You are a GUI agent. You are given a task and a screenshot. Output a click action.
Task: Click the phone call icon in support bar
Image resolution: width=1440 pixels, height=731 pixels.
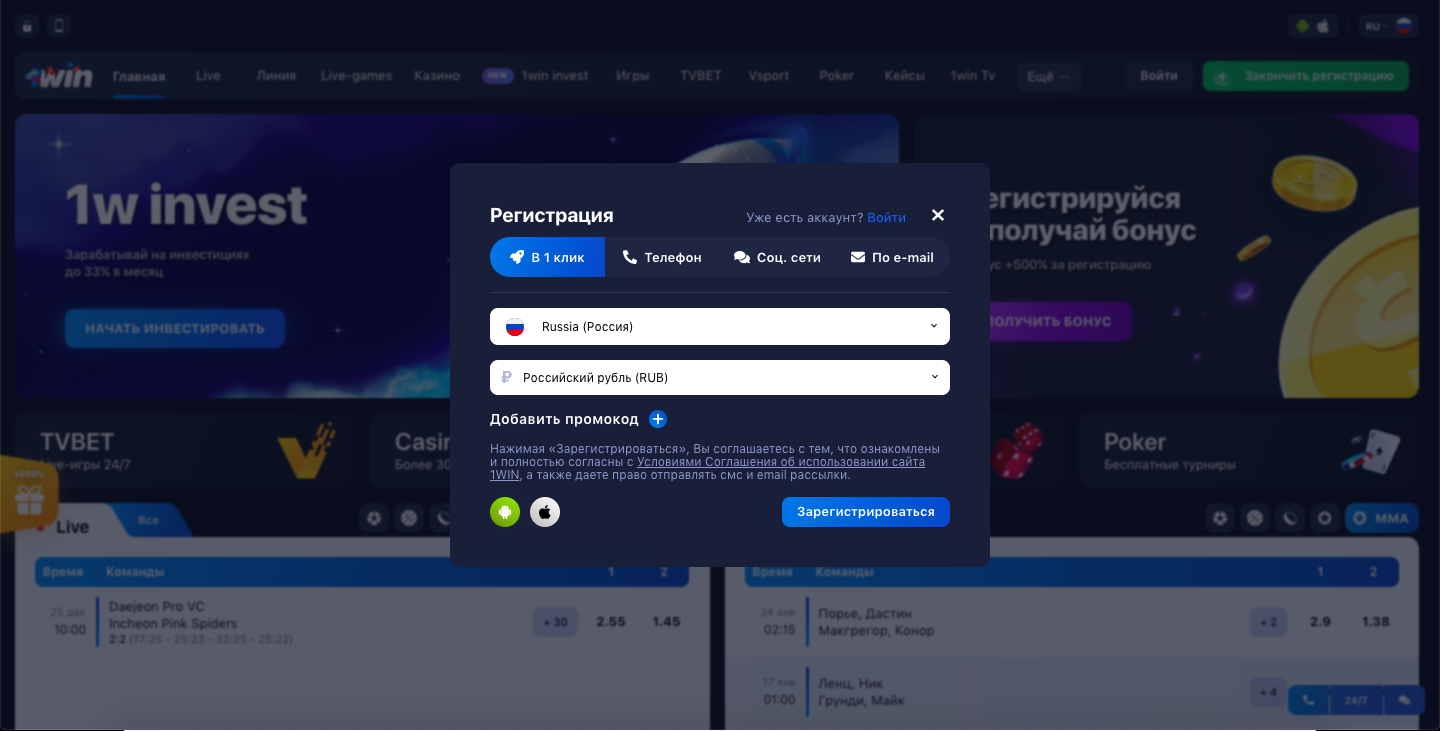tap(1309, 700)
